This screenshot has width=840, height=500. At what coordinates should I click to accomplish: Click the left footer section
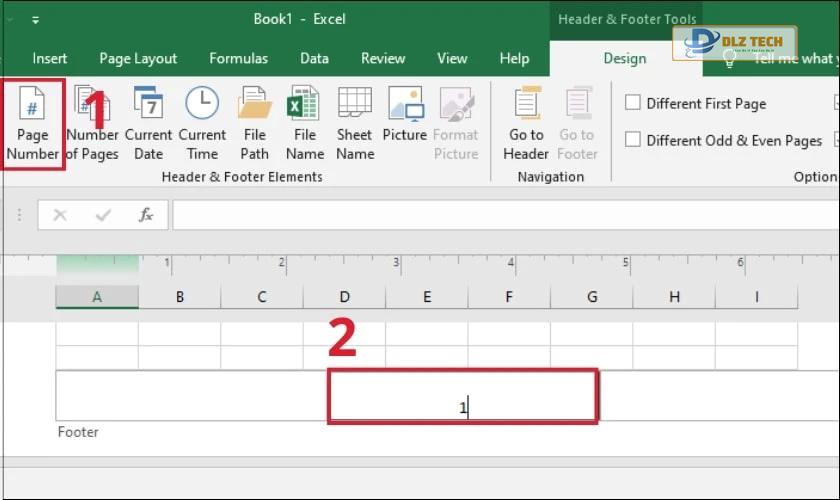tap(192, 396)
